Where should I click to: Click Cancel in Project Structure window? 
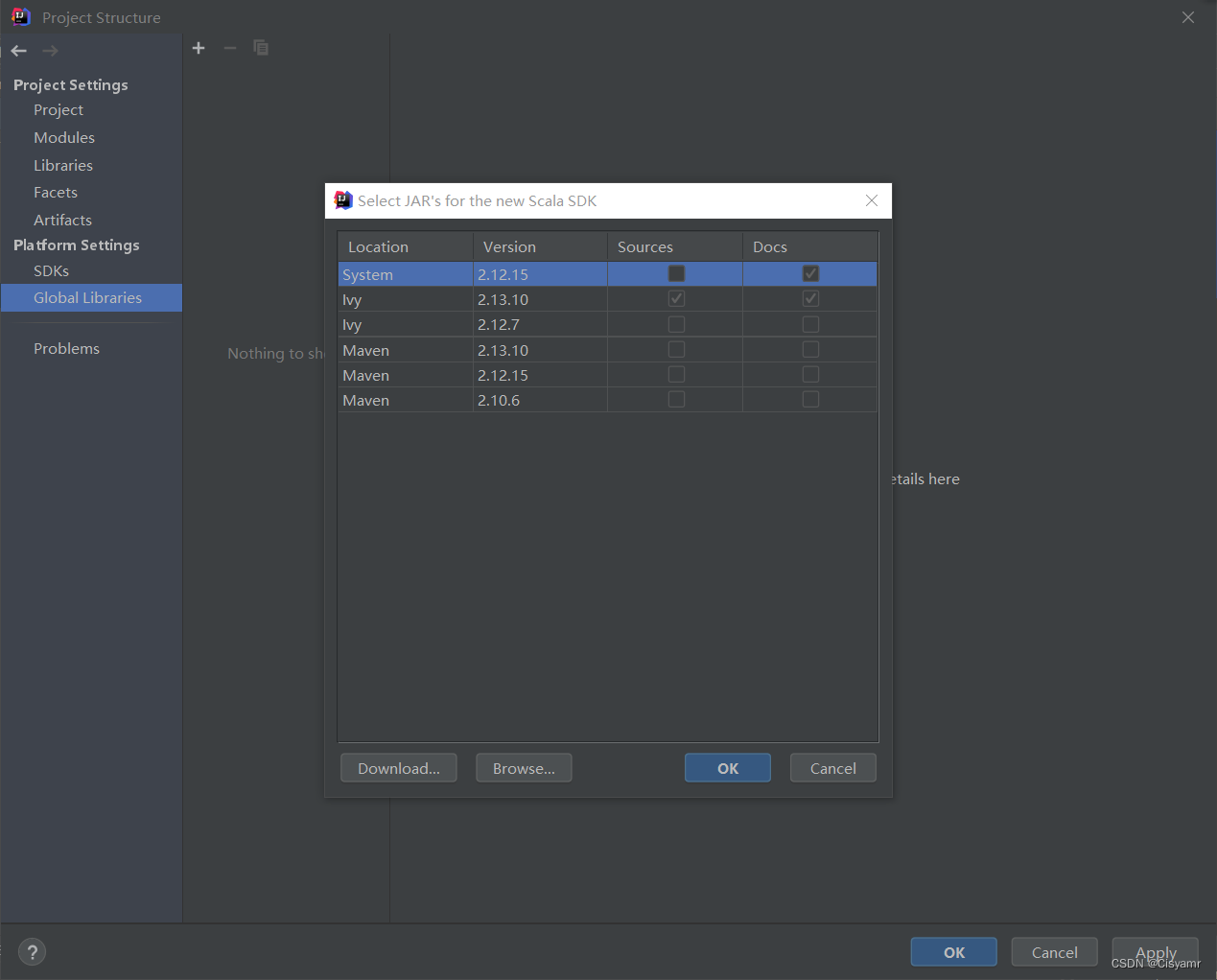(x=1055, y=952)
